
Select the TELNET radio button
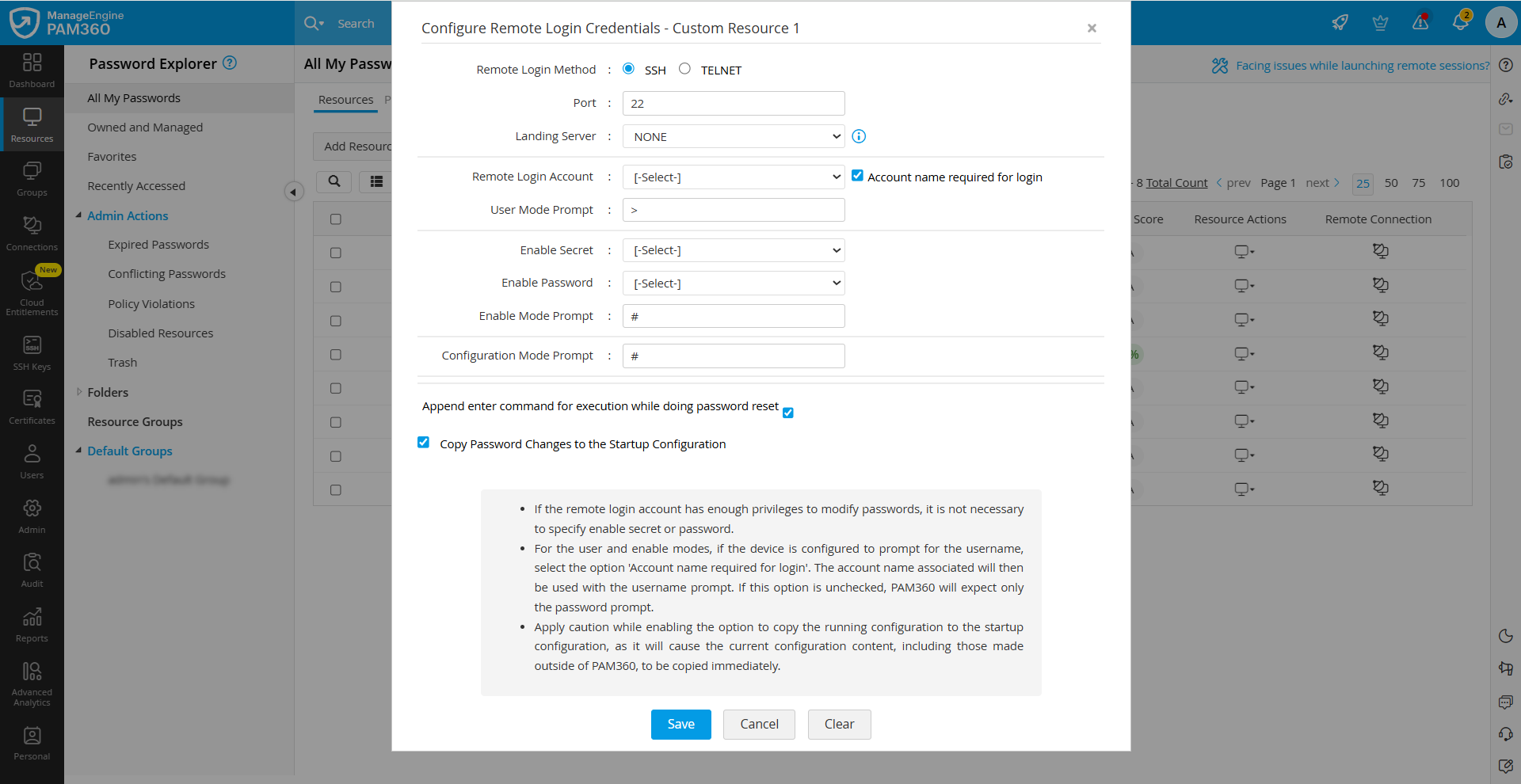point(684,69)
